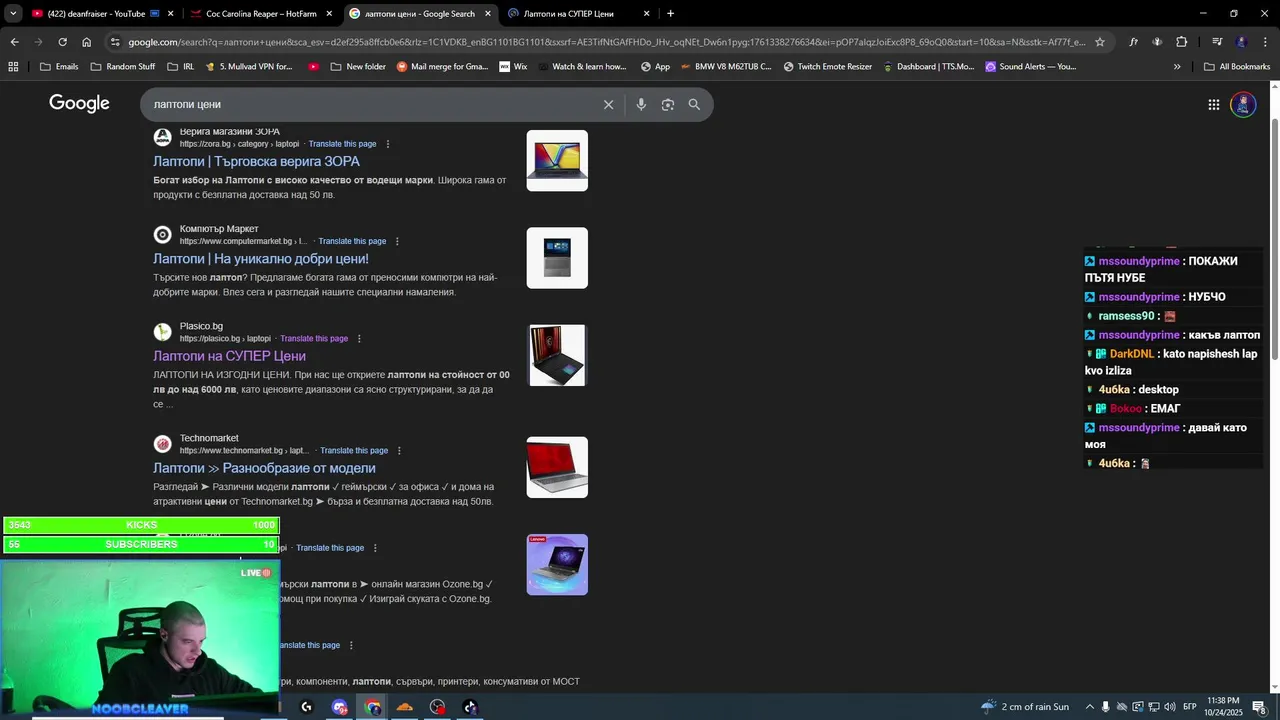Open the browser apps grid from bookmarks bar
This screenshot has width=1280, height=720.
click(13, 67)
